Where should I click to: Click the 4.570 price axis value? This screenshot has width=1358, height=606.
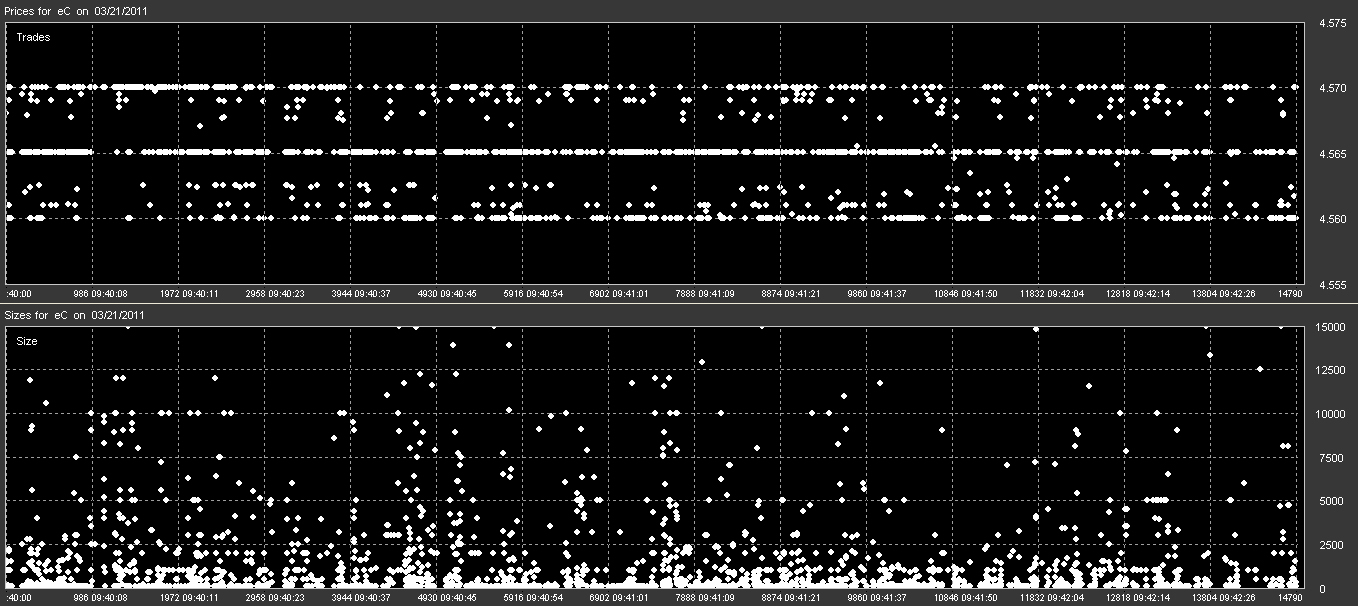tap(1331, 88)
